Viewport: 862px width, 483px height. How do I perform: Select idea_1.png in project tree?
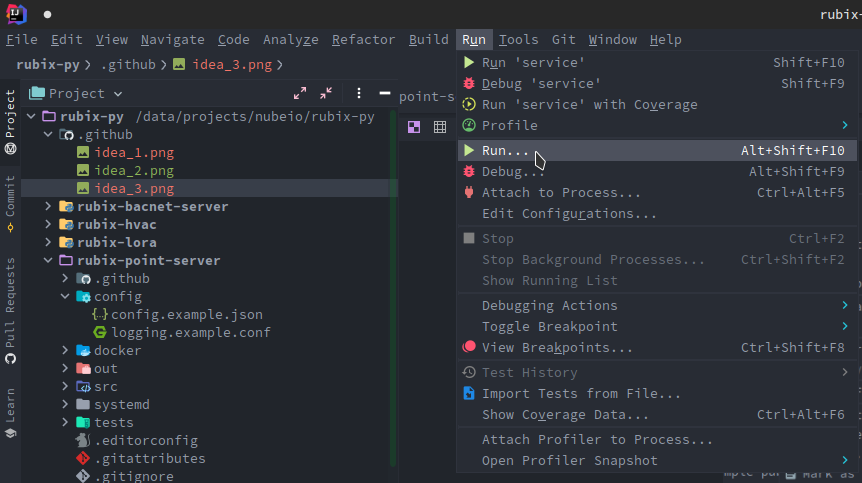tap(134, 152)
